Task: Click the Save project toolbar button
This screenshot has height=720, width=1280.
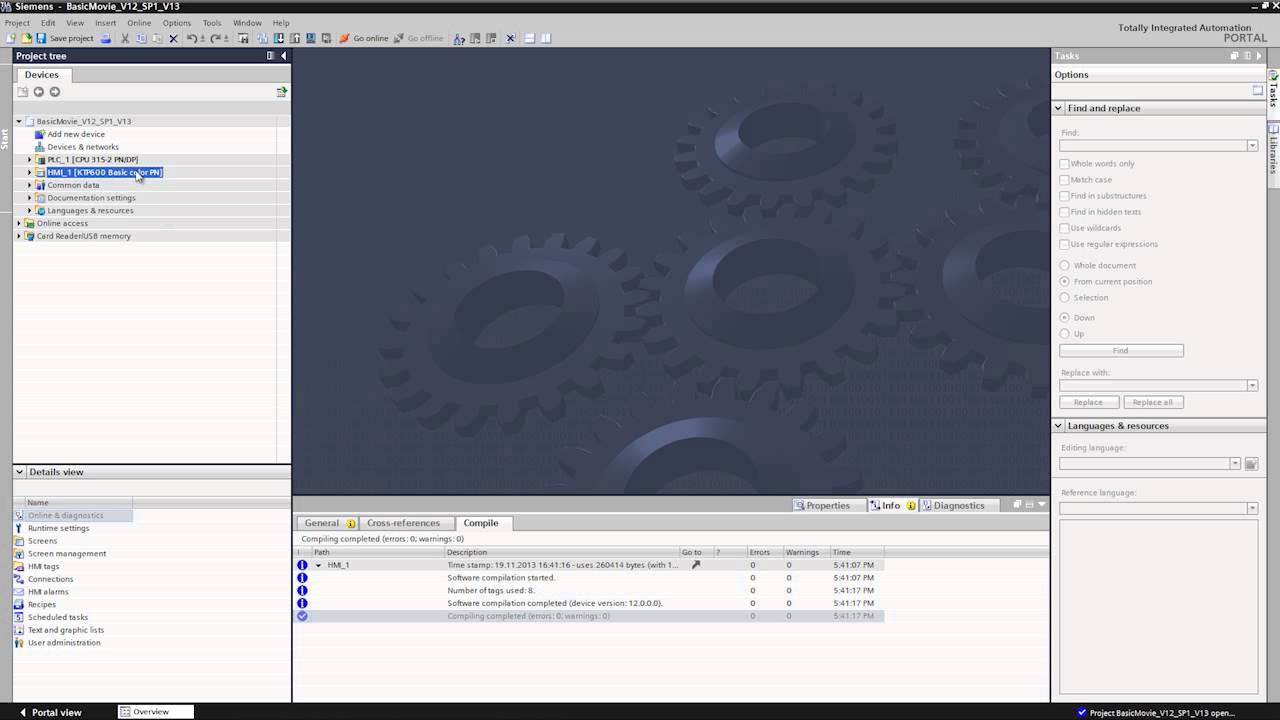Action: pyautogui.click(x=66, y=38)
